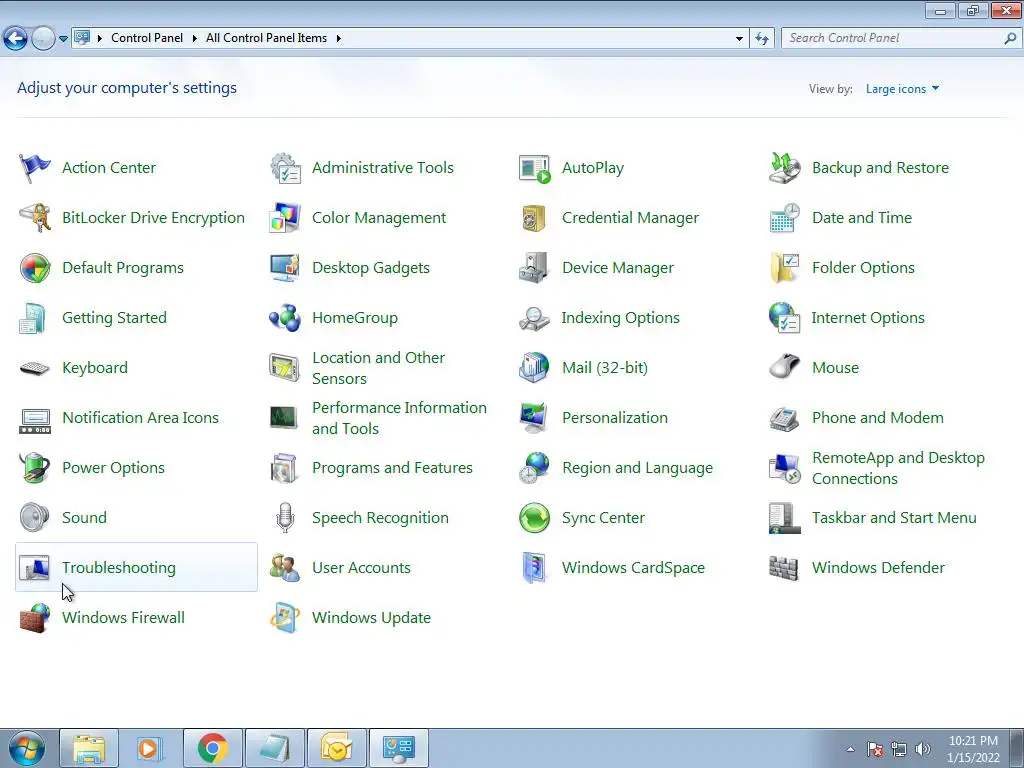Click the HomeGroup spheres icon
The image size is (1024, 768).
click(285, 318)
